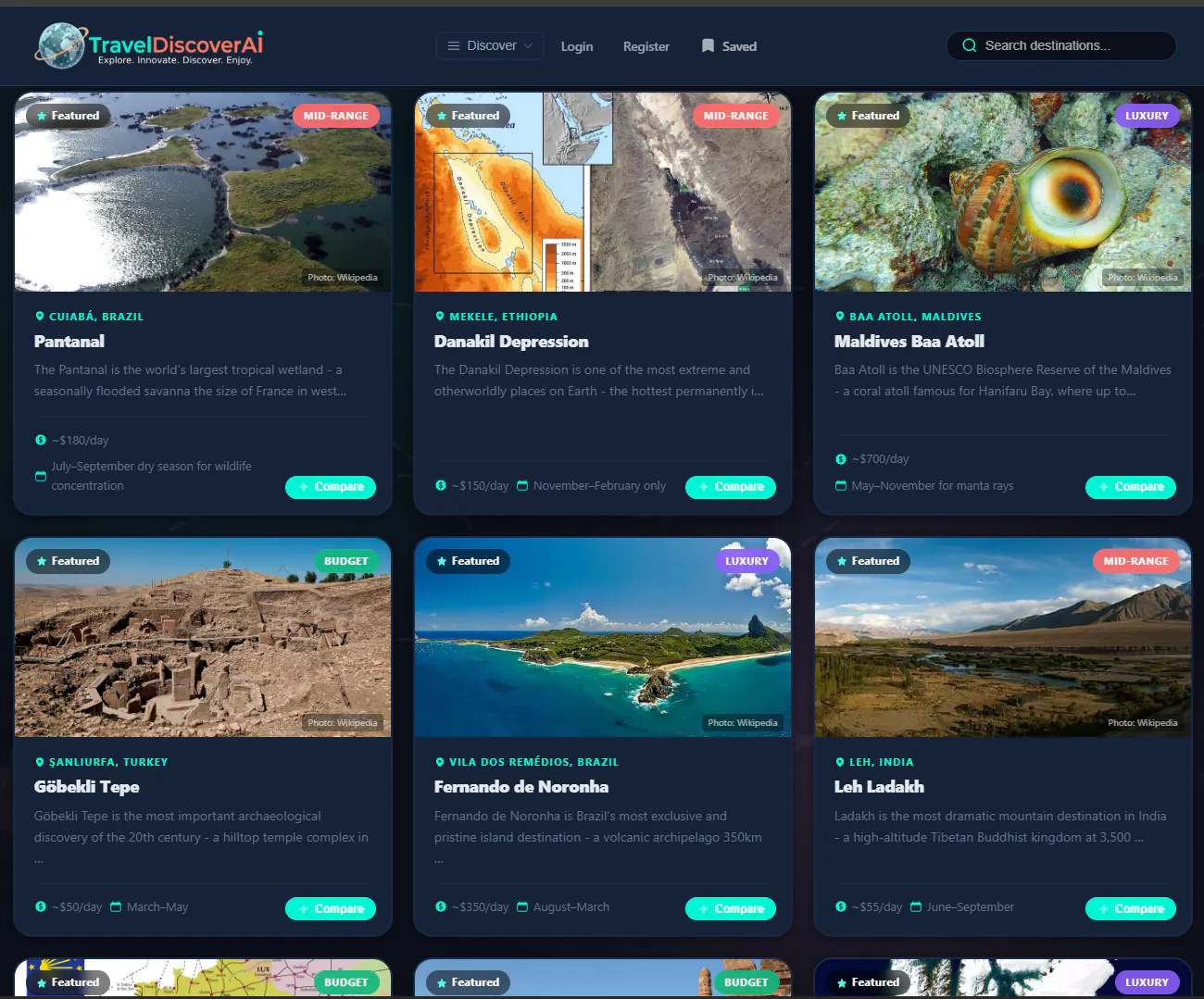1204x999 pixels.
Task: Click the Featured badge on Fernando de Noronha card
Action: click(x=469, y=561)
